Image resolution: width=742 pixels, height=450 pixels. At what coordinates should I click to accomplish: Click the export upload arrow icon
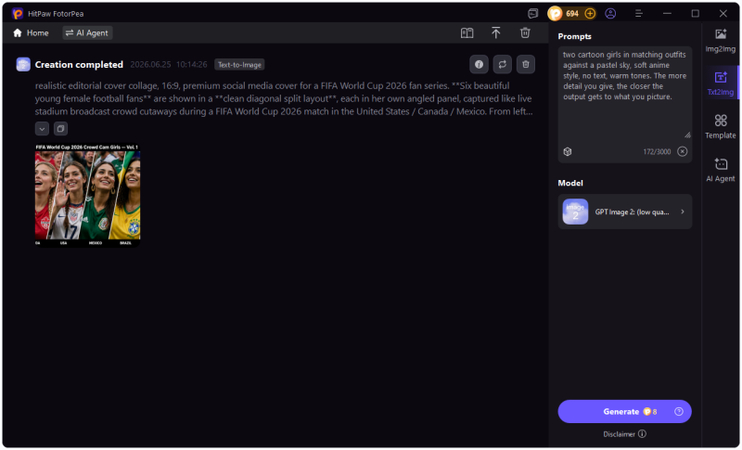coord(495,33)
